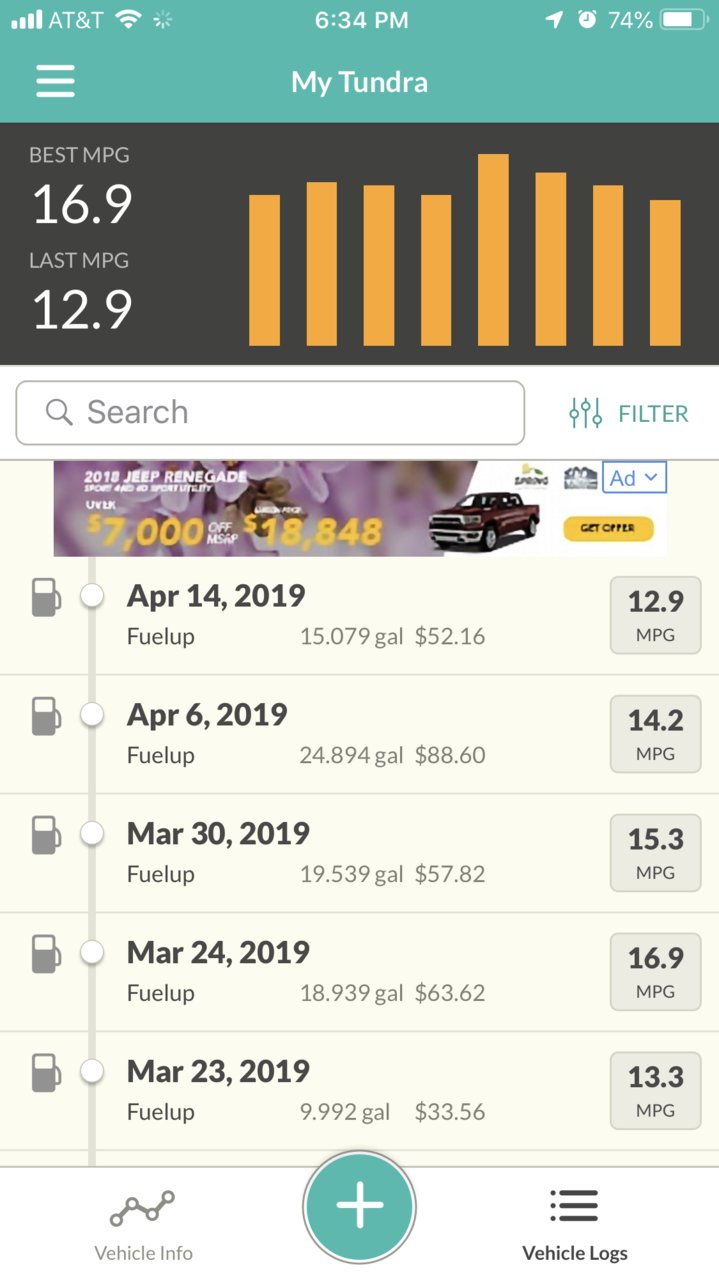The image size is (719, 1279).
Task: Open the Vehicle Info graph icon
Action: [x=142, y=1208]
